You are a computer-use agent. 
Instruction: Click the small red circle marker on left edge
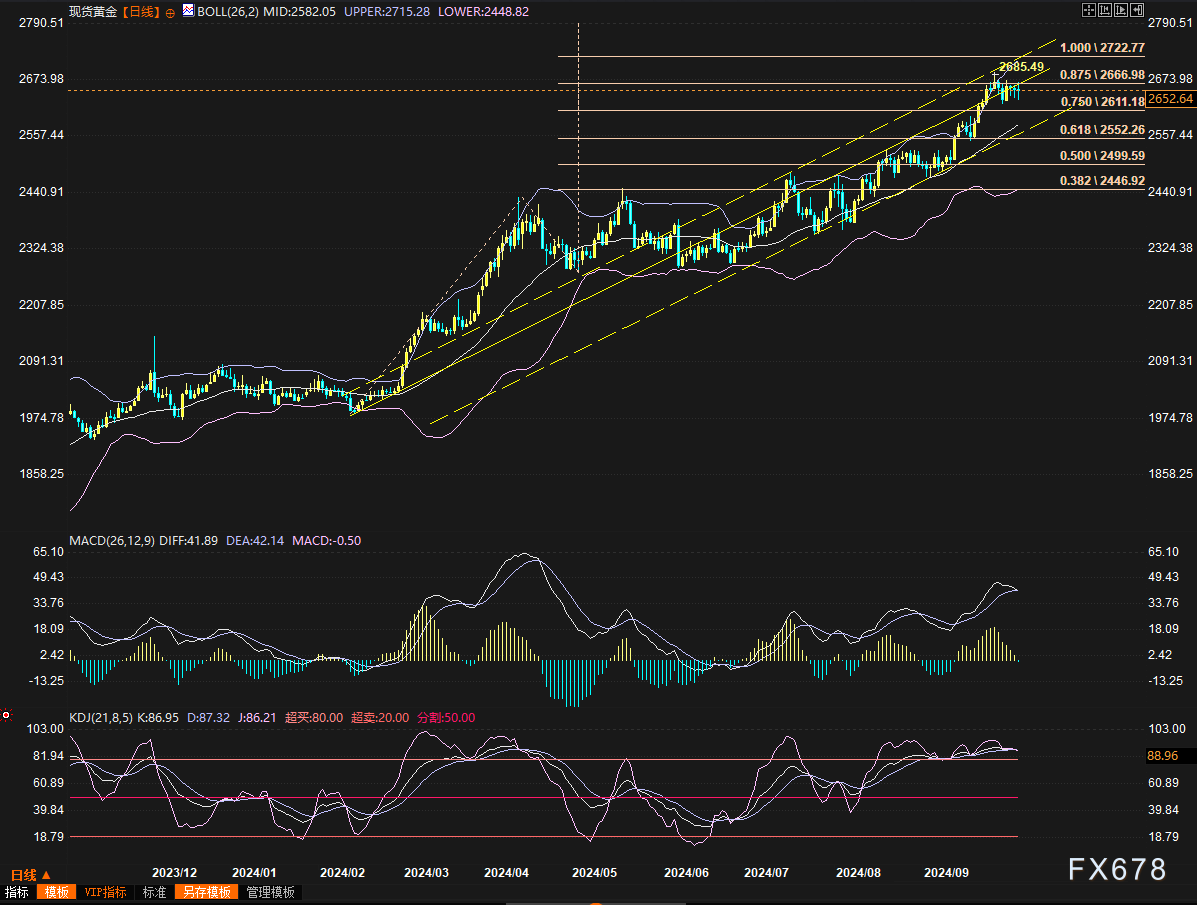point(6,715)
